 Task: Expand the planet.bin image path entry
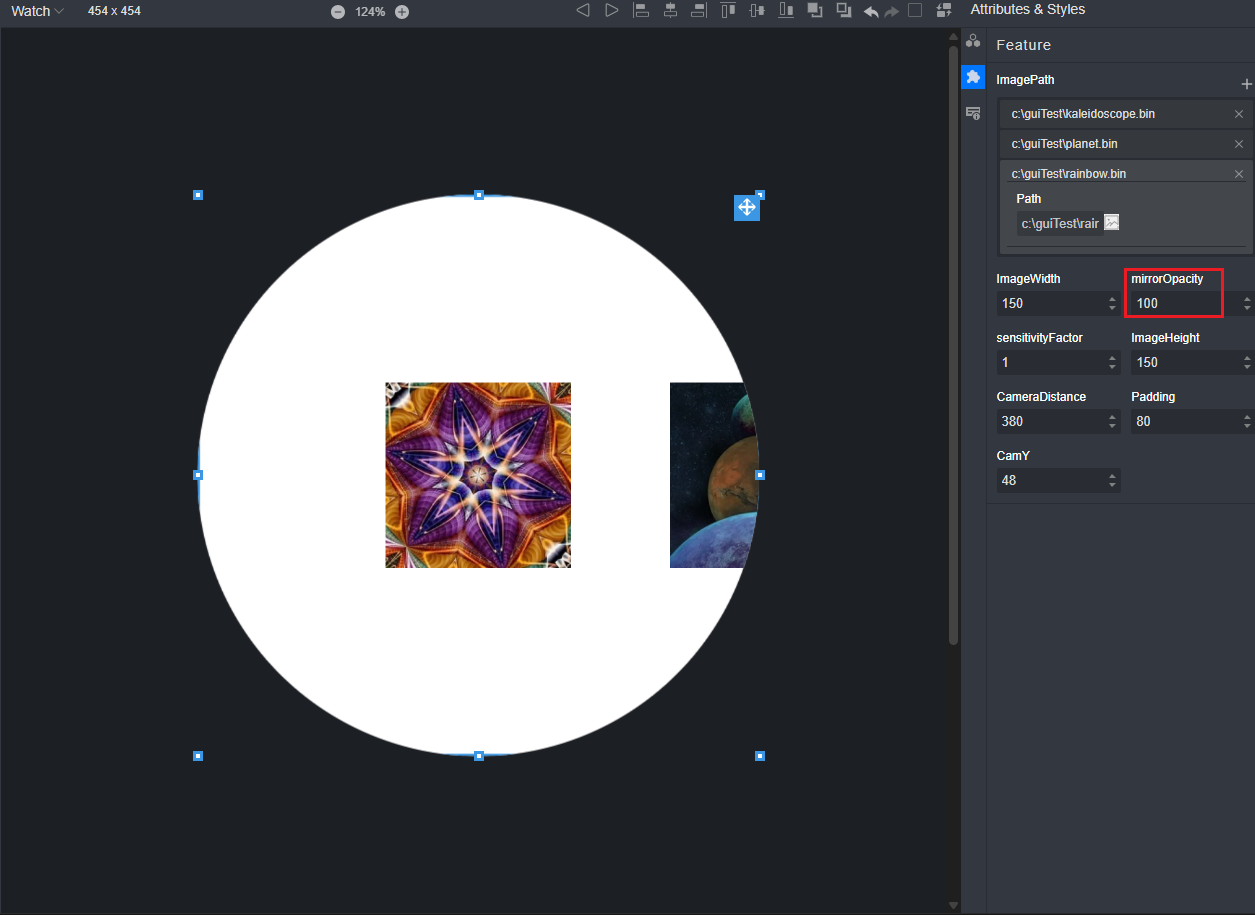(1064, 144)
